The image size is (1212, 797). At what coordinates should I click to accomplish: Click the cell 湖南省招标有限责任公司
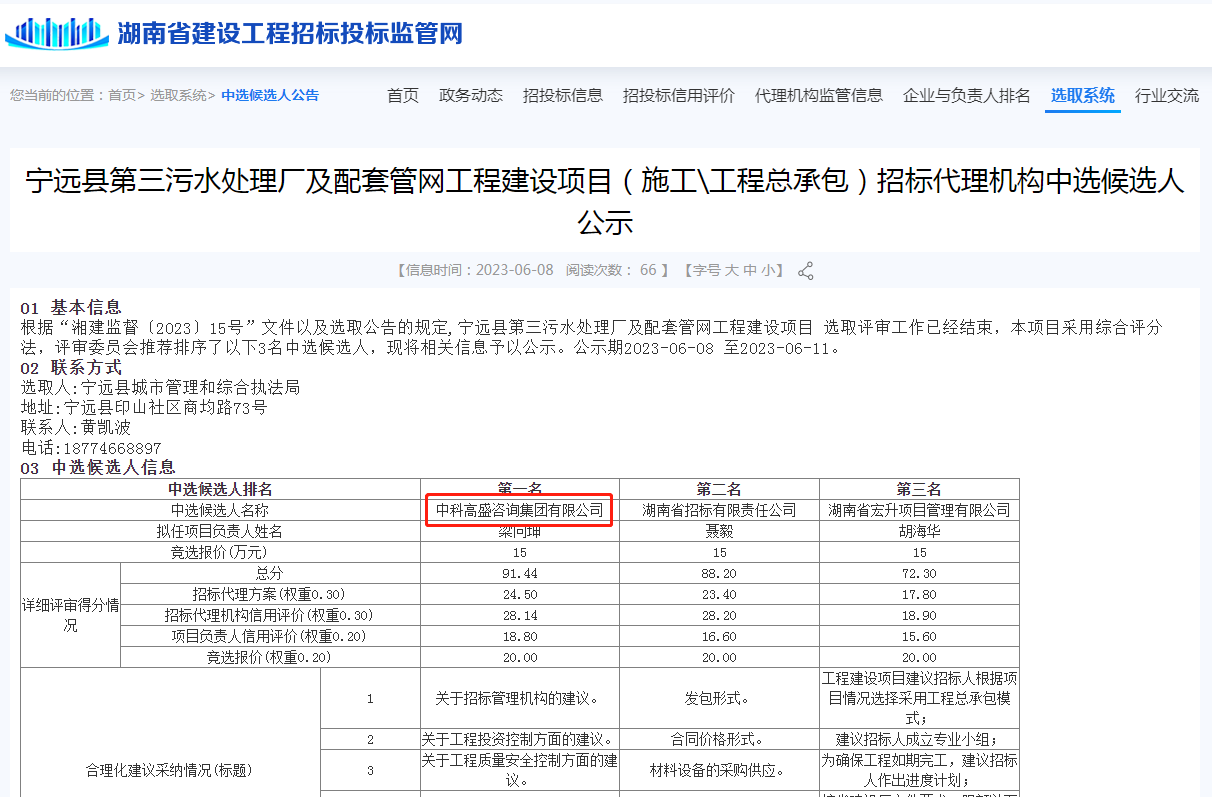tap(719, 510)
